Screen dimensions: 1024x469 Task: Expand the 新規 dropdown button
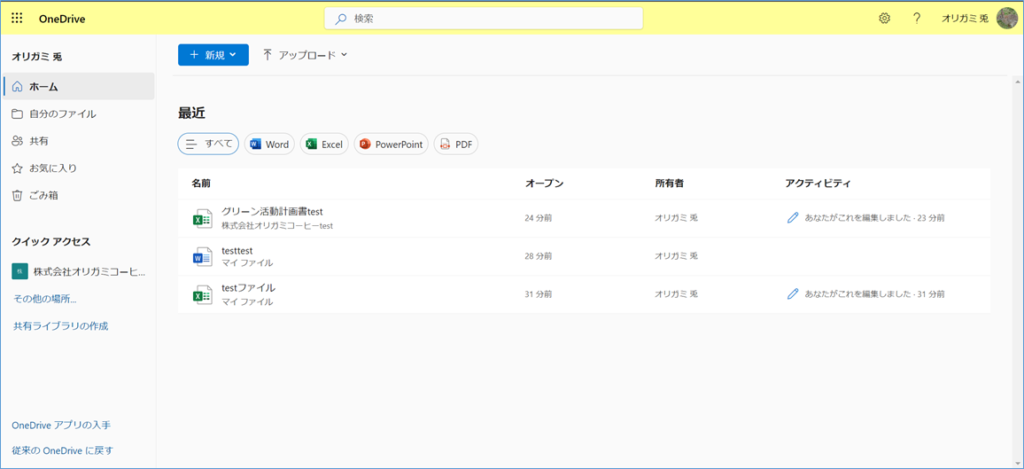point(213,55)
